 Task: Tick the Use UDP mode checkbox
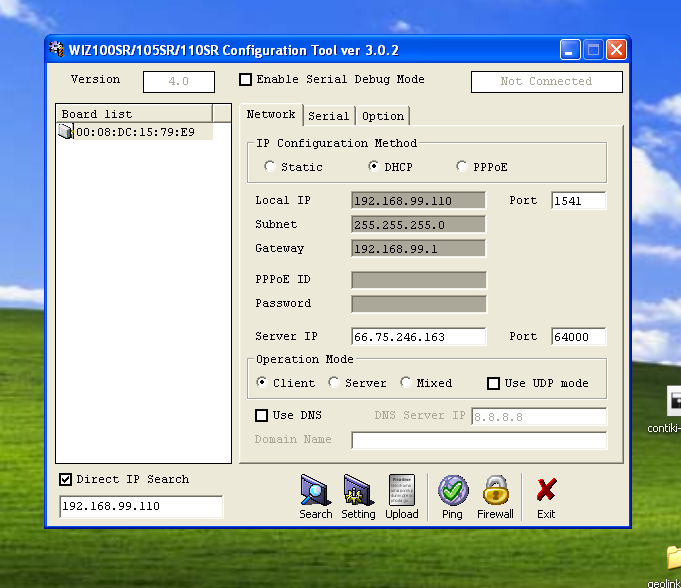[493, 383]
